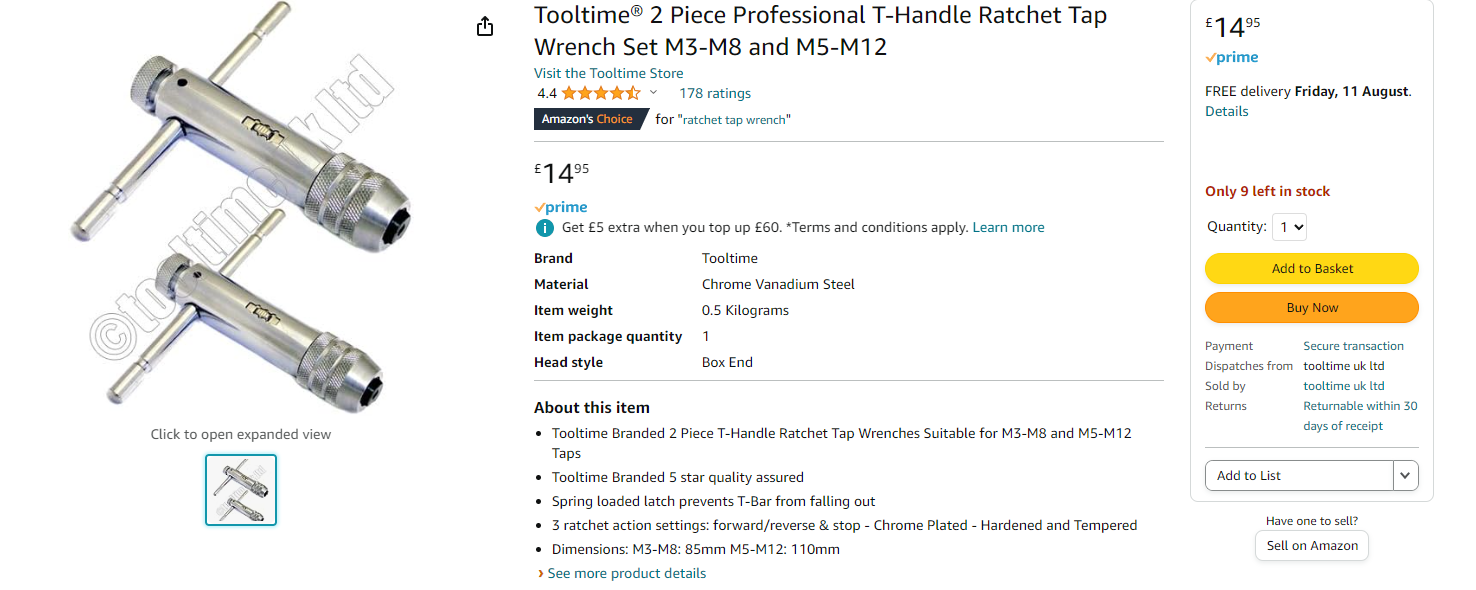Open the 178 ratings link
The width and height of the screenshot is (1476, 590).
click(x=715, y=93)
